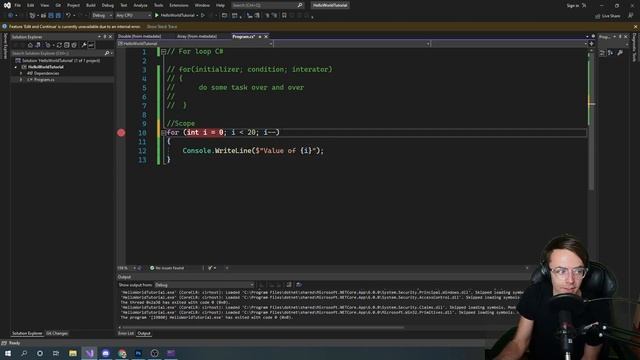
Task: Switch to the Error List tab
Action: 126,333
